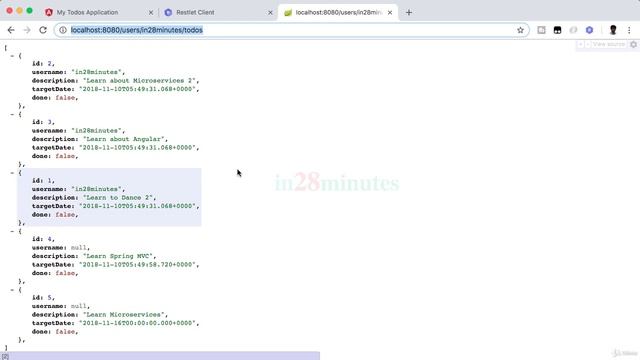640x360 pixels.
Task: Select the localhost:8080/users tab
Action: (x=339, y=13)
